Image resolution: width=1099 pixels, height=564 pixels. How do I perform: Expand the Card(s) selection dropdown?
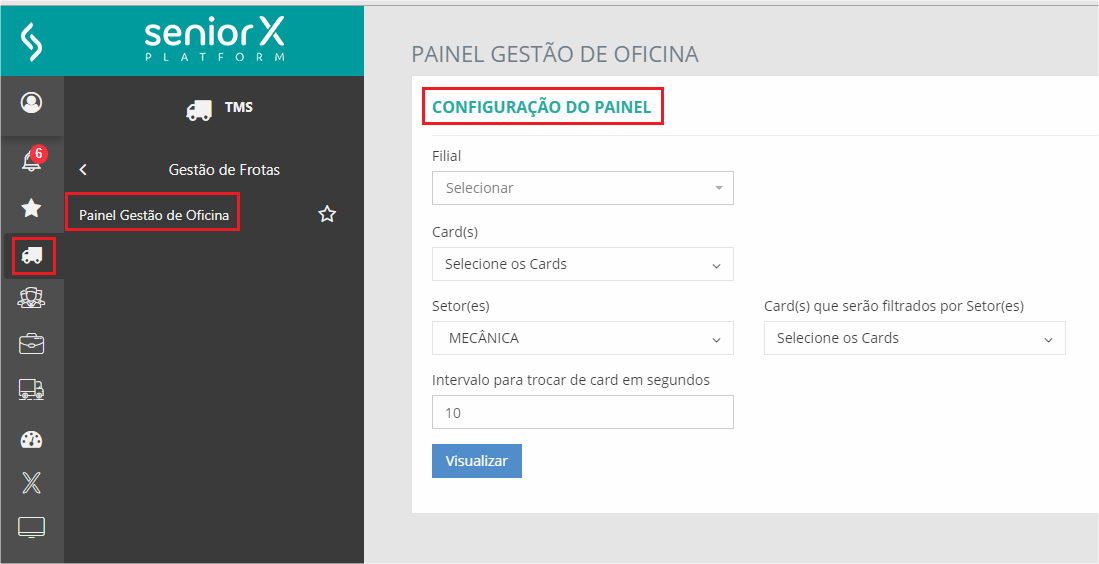click(582, 264)
